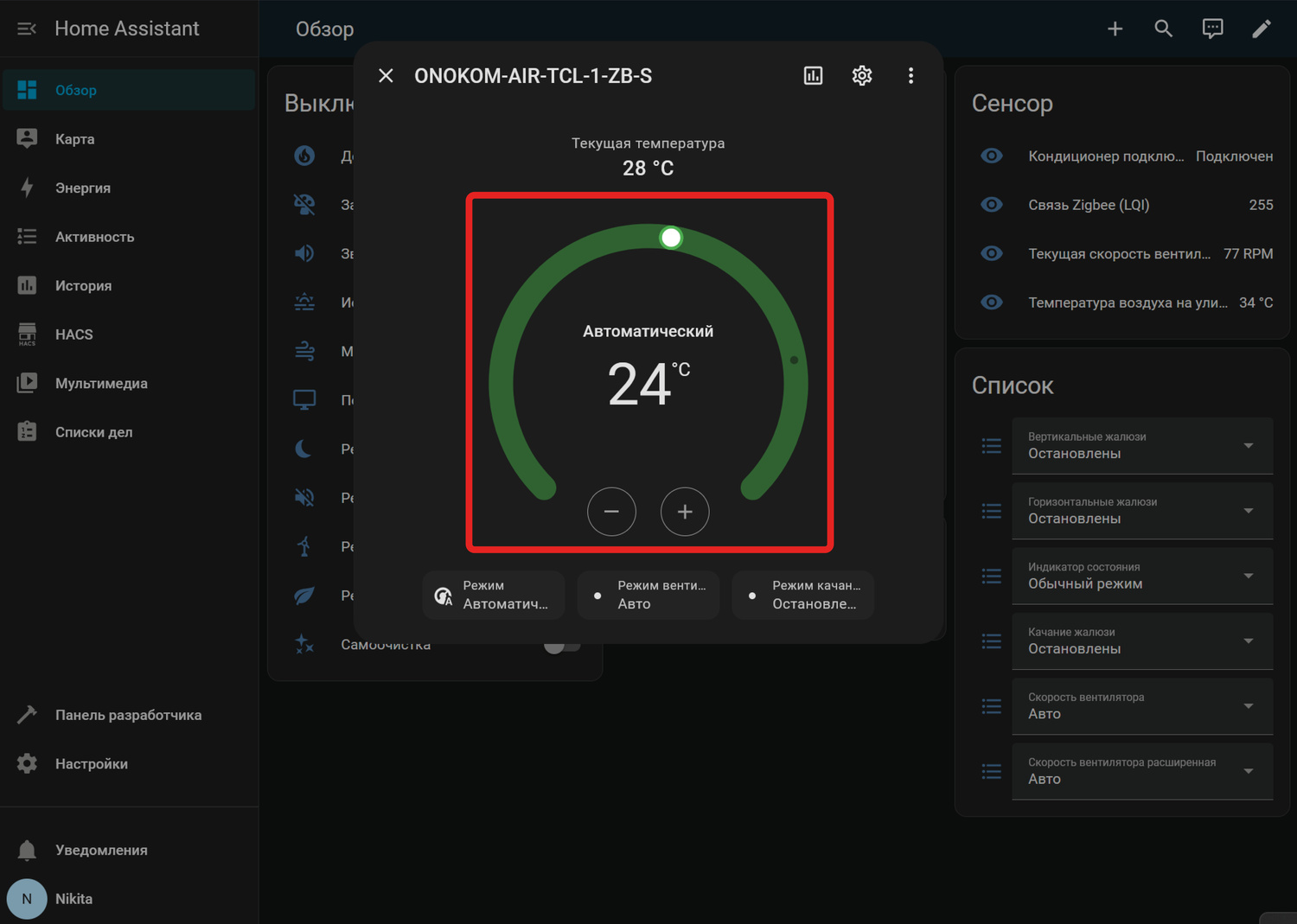Open Энергия in the sidebar
This screenshot has height=924, width=1297.
(129, 188)
